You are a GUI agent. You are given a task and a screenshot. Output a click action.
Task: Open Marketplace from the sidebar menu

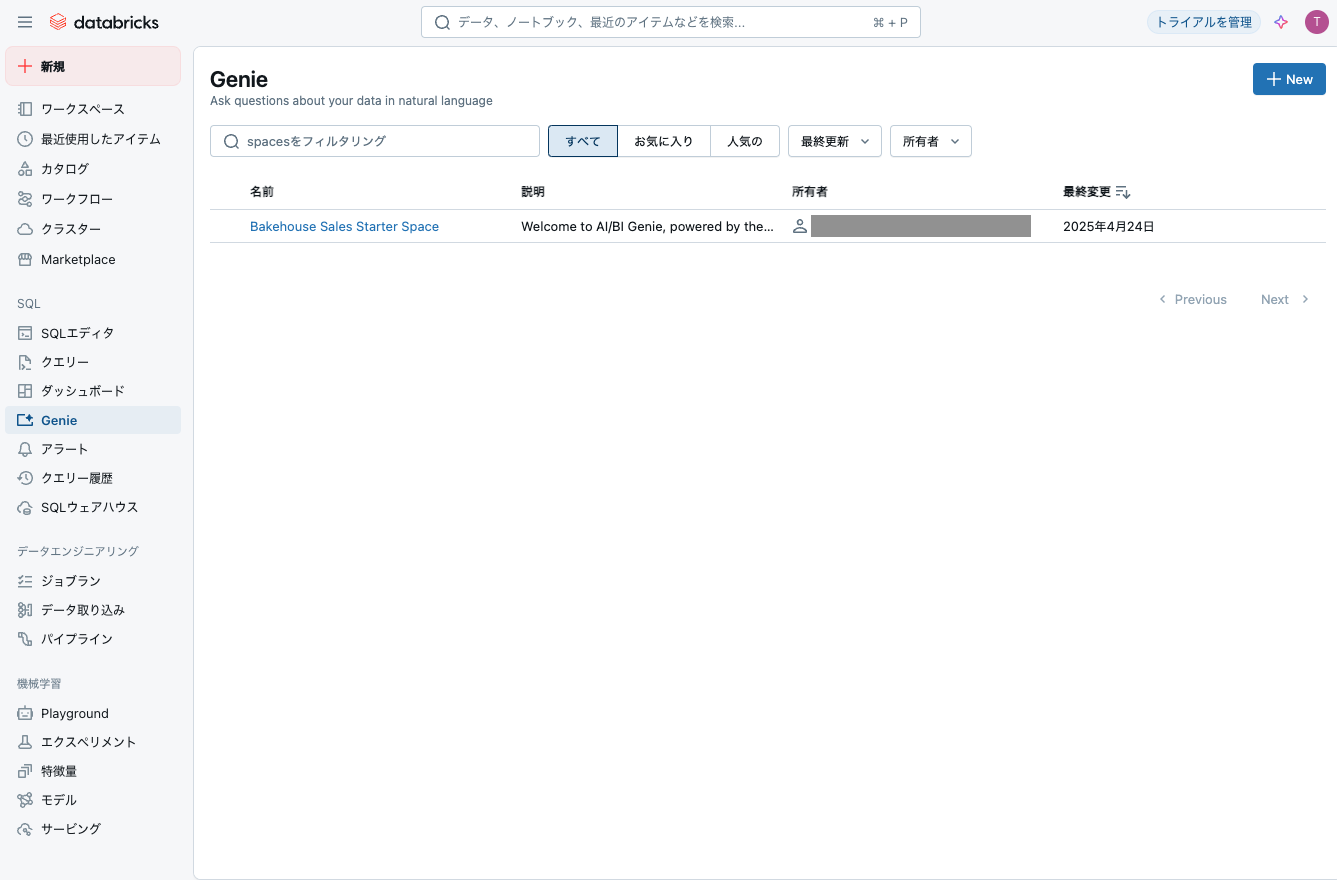(79, 259)
